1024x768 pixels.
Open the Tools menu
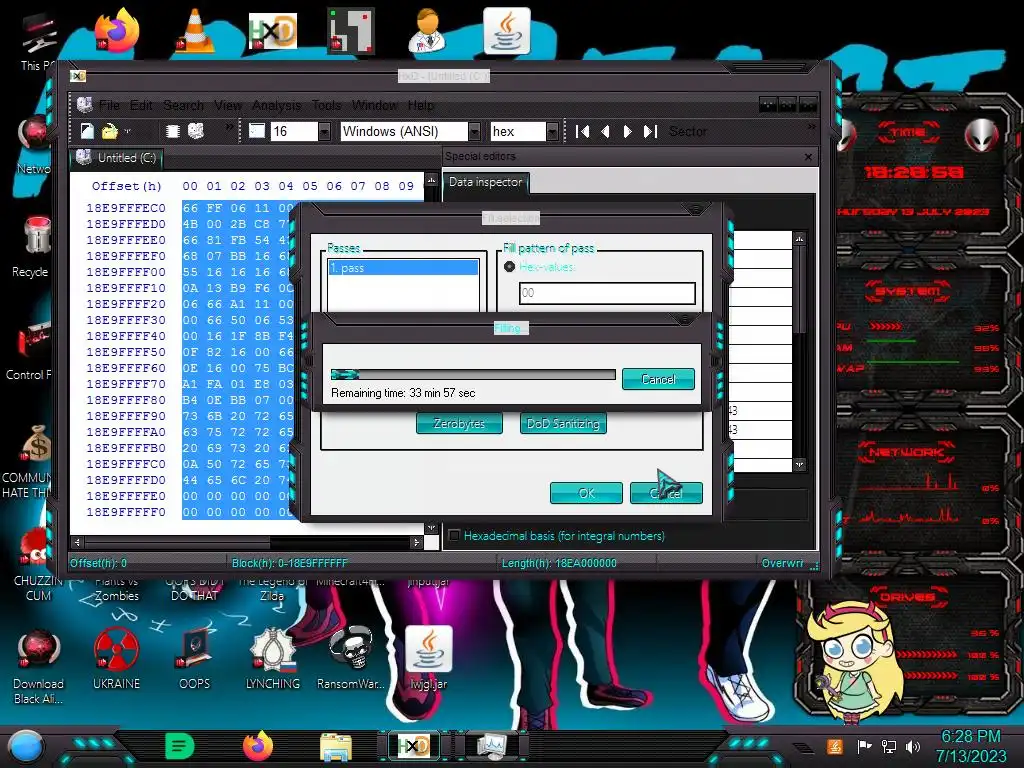pyautogui.click(x=327, y=105)
